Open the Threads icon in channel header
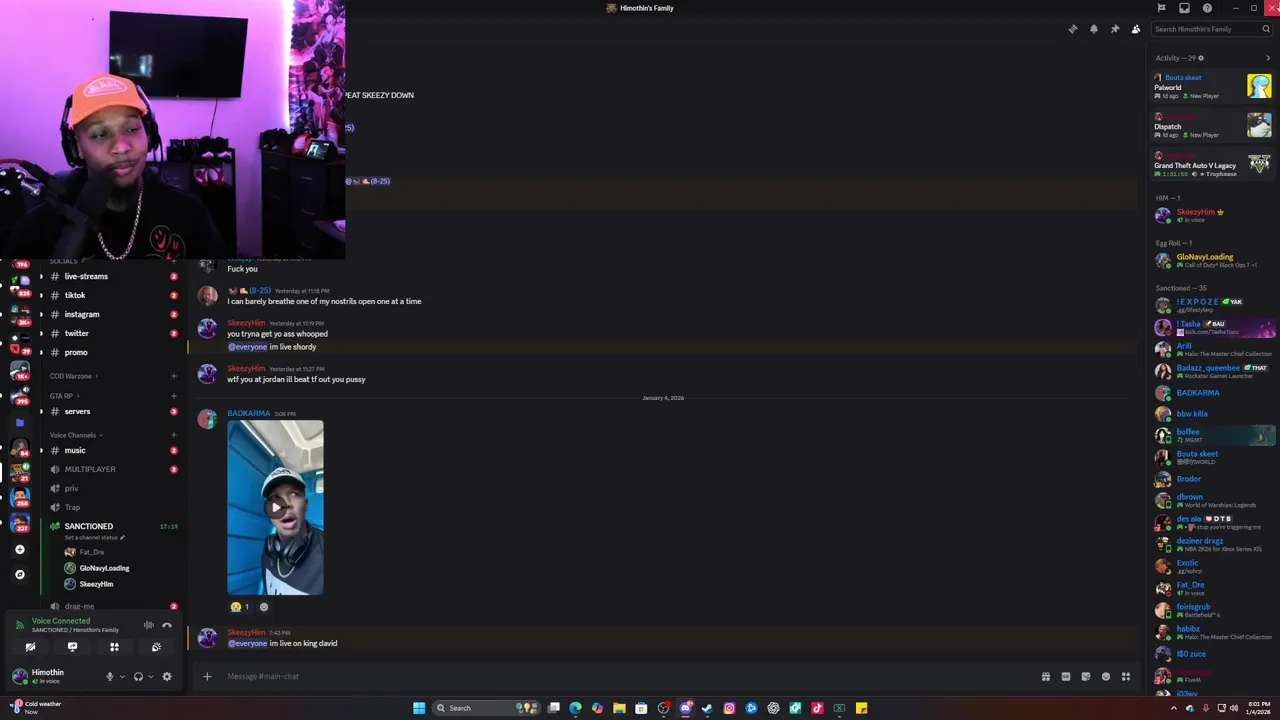The height and width of the screenshot is (720, 1280). pyautogui.click(x=1073, y=29)
